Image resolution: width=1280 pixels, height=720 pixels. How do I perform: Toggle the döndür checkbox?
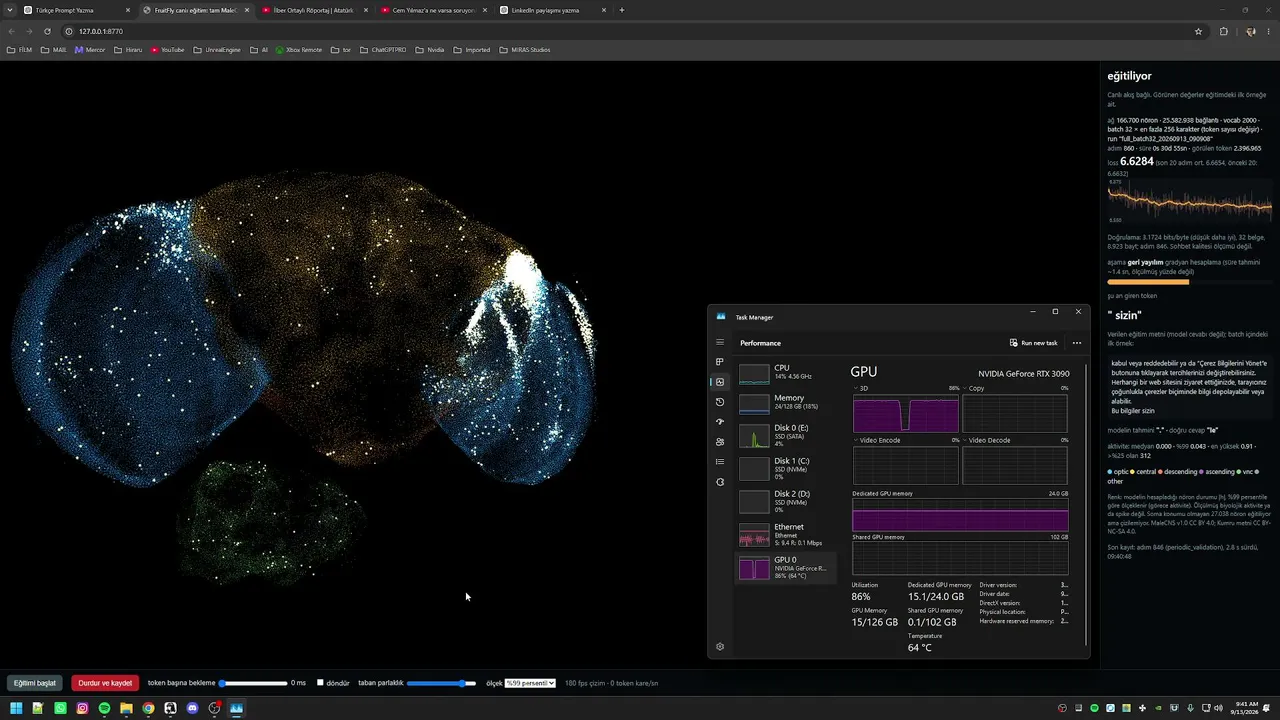320,683
